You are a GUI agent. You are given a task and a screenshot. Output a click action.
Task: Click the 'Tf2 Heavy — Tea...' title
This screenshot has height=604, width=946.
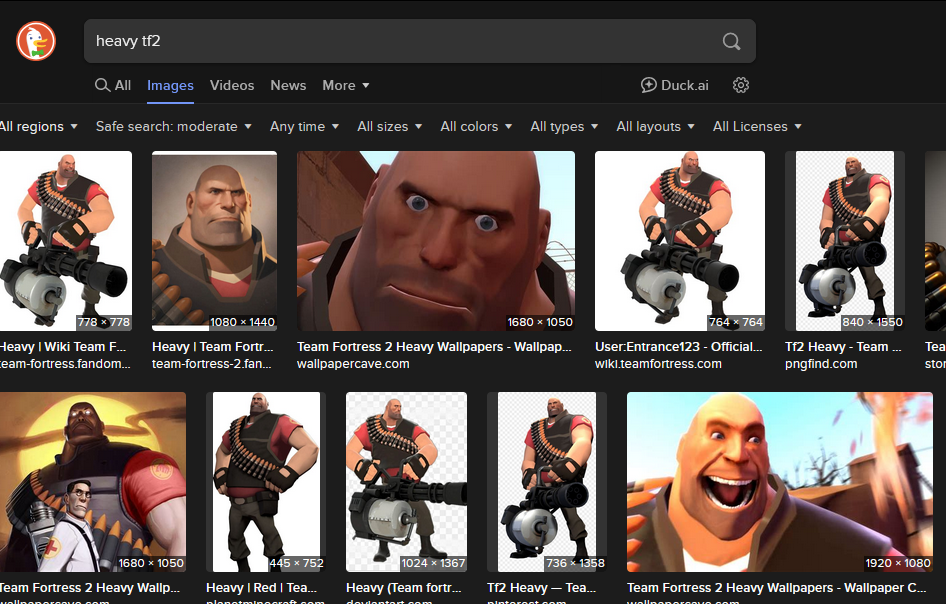541,588
